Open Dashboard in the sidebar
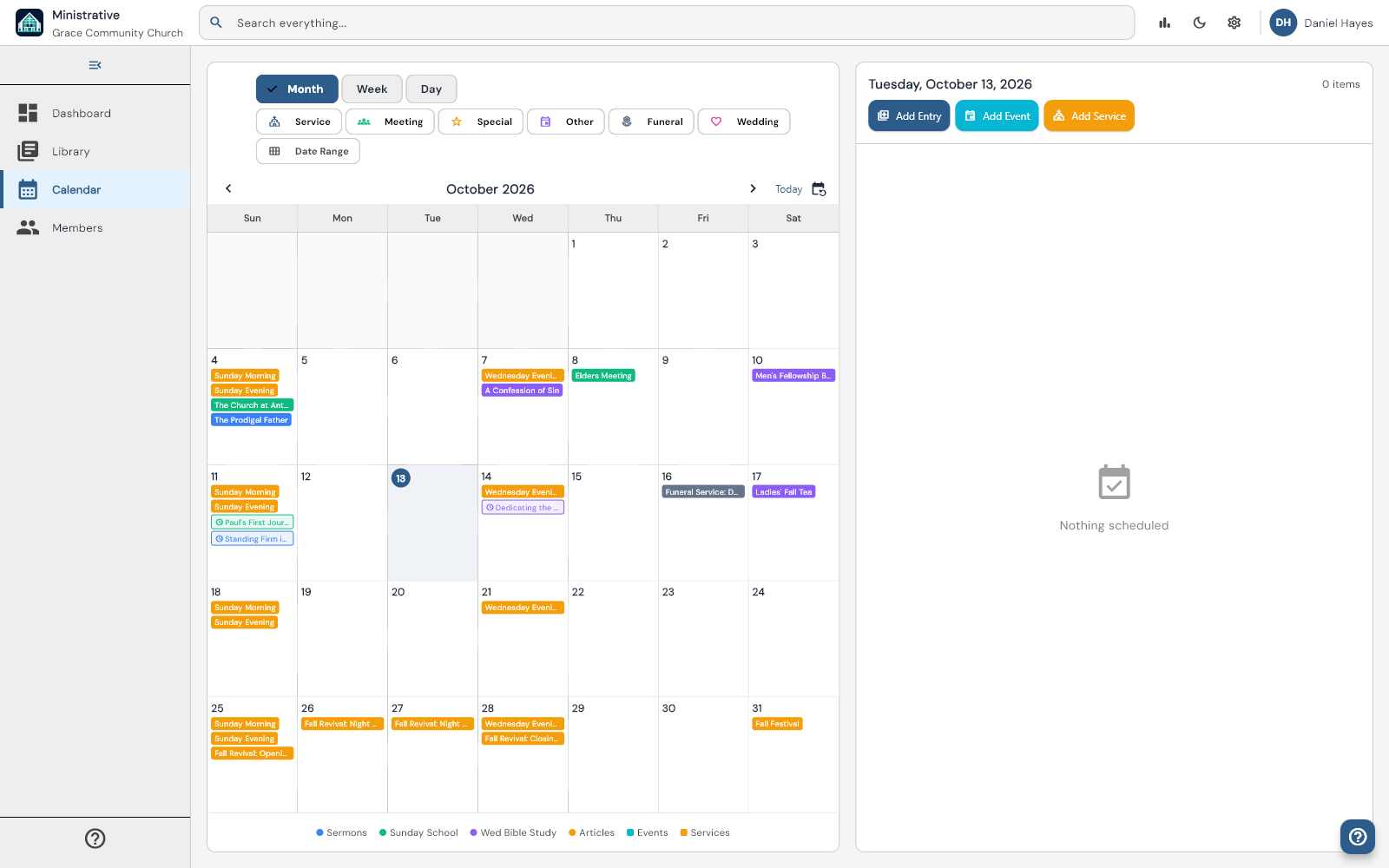Screen dimensions: 1389x868 pos(95,113)
